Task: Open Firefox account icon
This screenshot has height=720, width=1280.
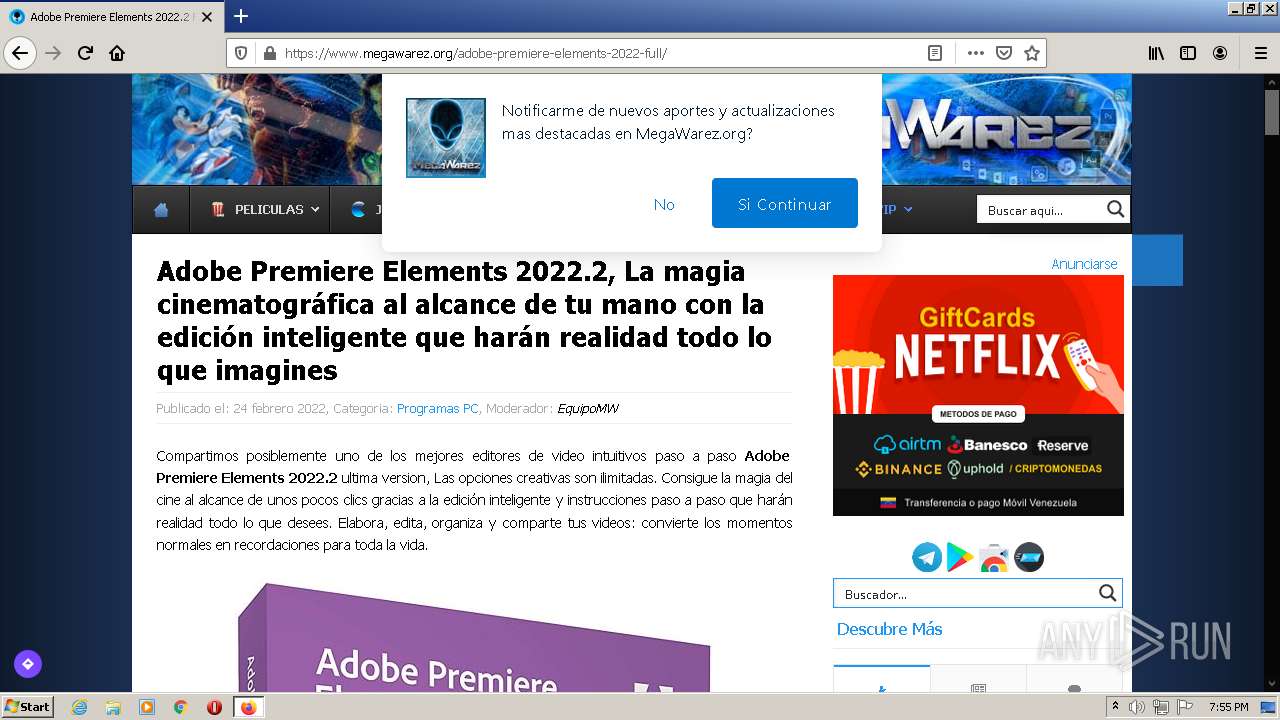Action: pos(1220,53)
